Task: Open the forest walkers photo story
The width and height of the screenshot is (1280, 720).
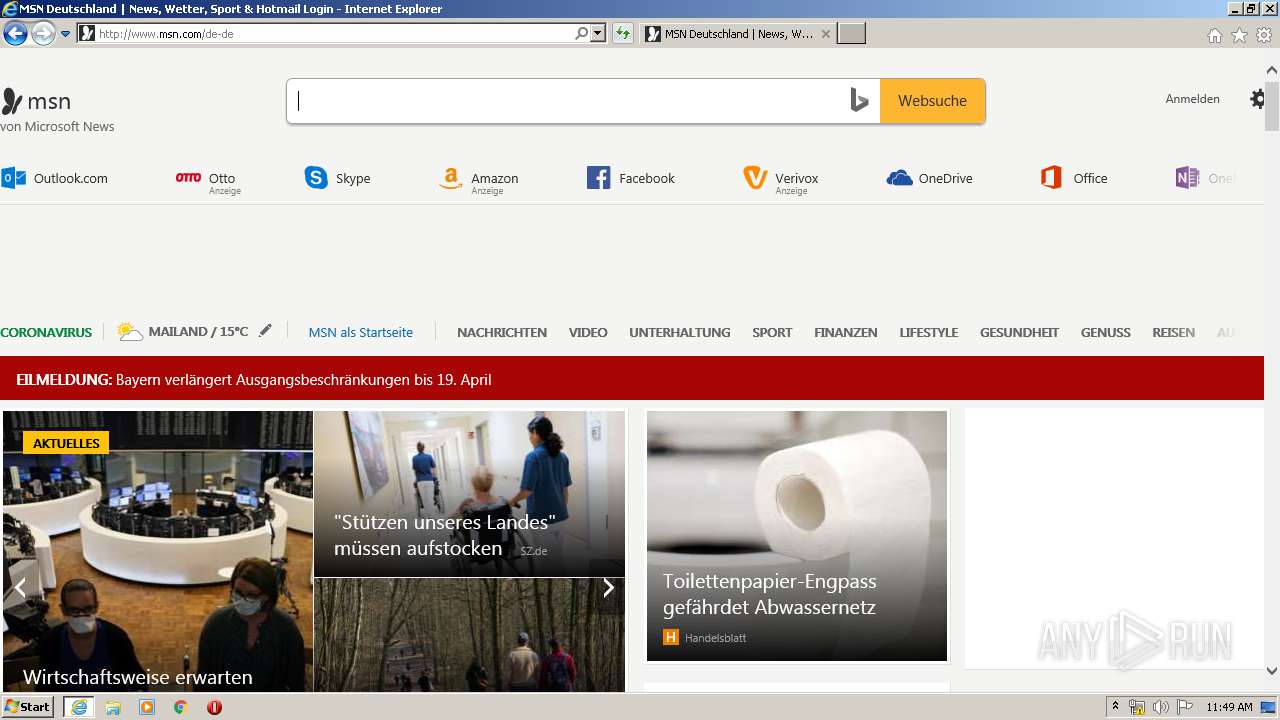Action: [469, 636]
